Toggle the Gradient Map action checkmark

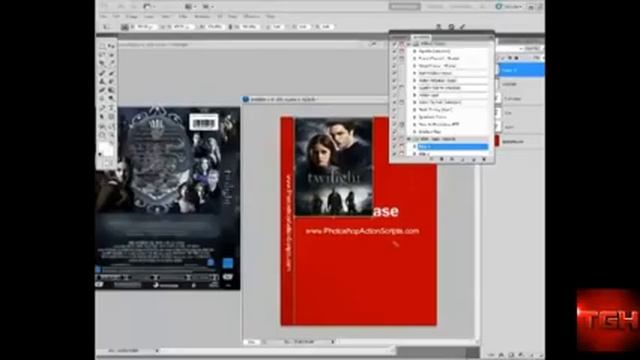click(395, 132)
